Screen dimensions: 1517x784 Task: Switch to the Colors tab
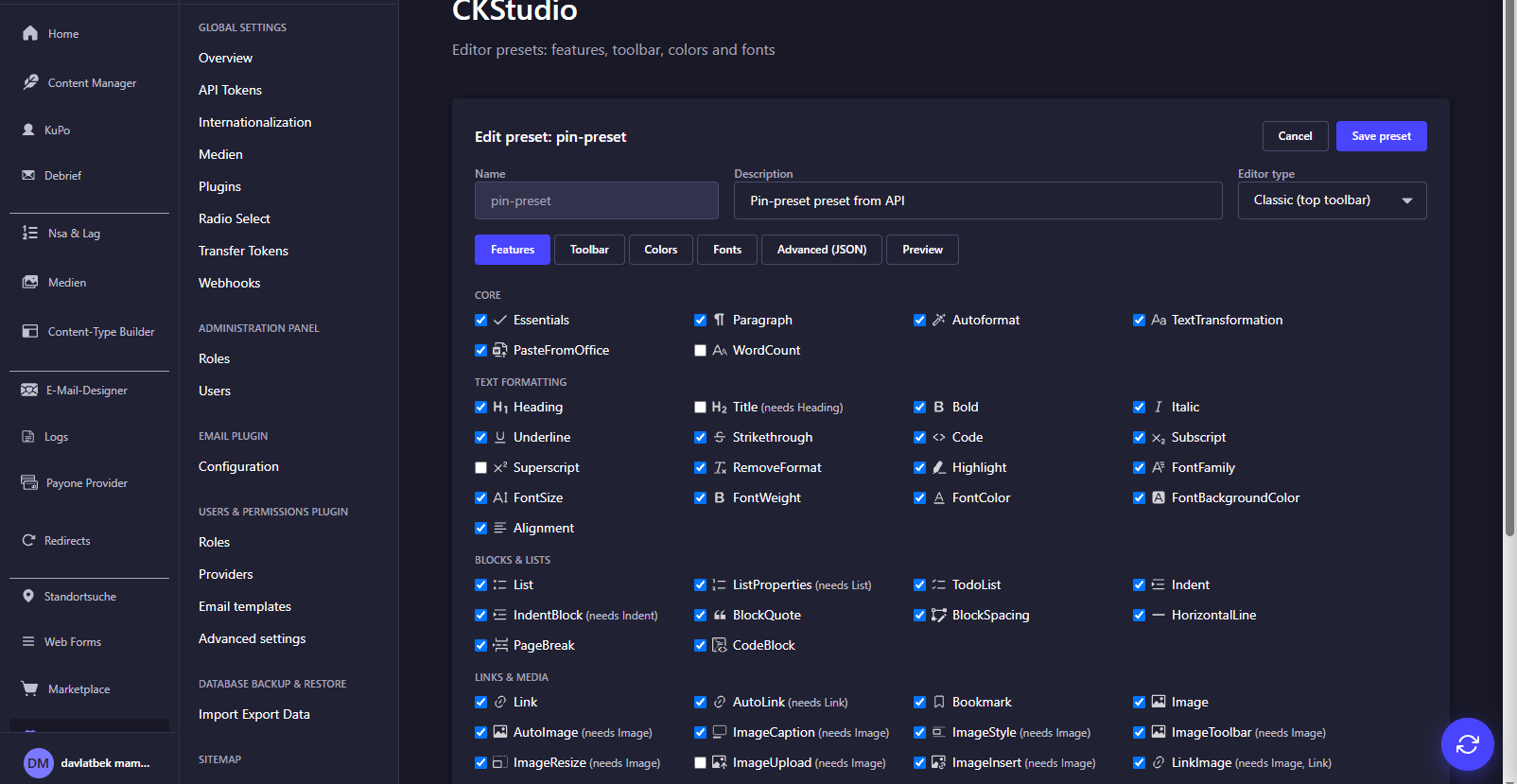point(661,250)
